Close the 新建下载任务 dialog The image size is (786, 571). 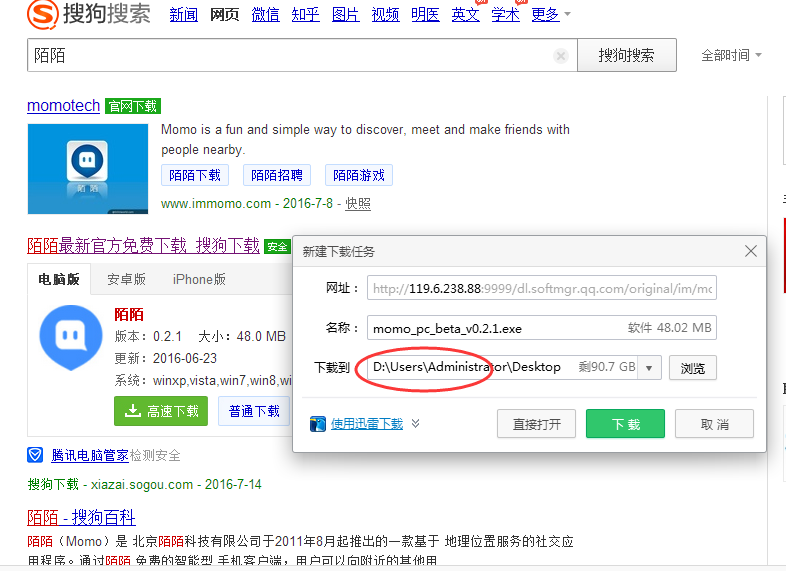pyautogui.click(x=750, y=251)
